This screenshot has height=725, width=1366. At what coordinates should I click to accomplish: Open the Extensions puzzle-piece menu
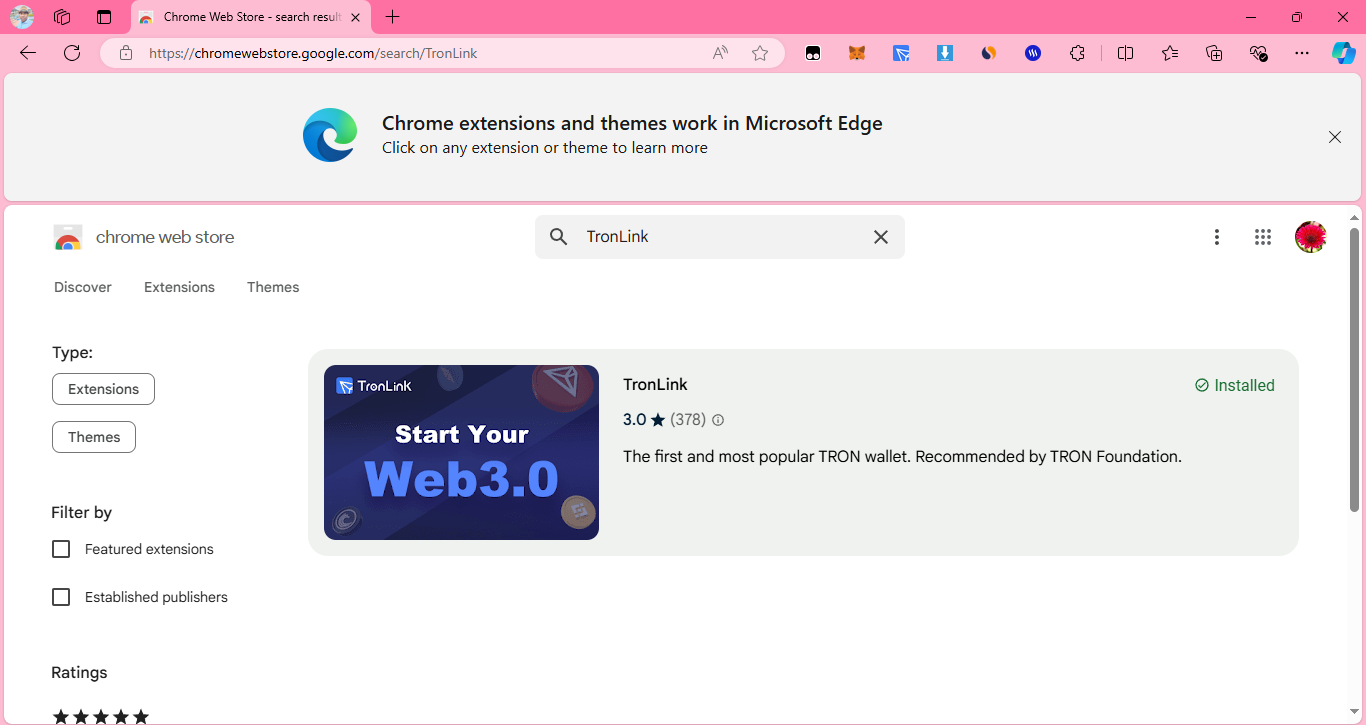tap(1077, 53)
